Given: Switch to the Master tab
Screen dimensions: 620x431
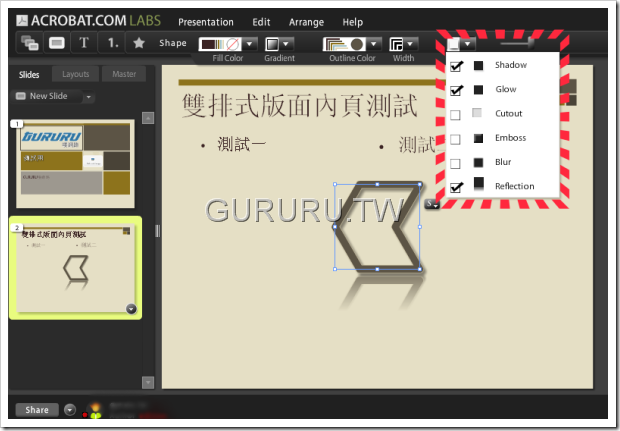Looking at the screenshot, I should click(124, 74).
